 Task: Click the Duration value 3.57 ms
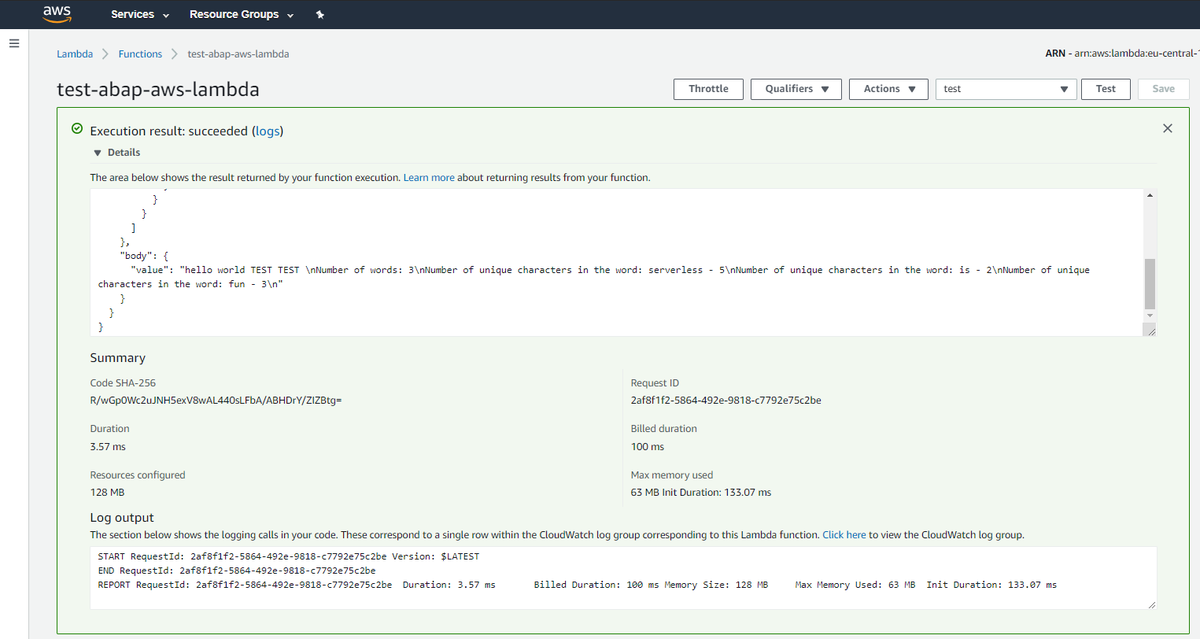click(x=108, y=446)
